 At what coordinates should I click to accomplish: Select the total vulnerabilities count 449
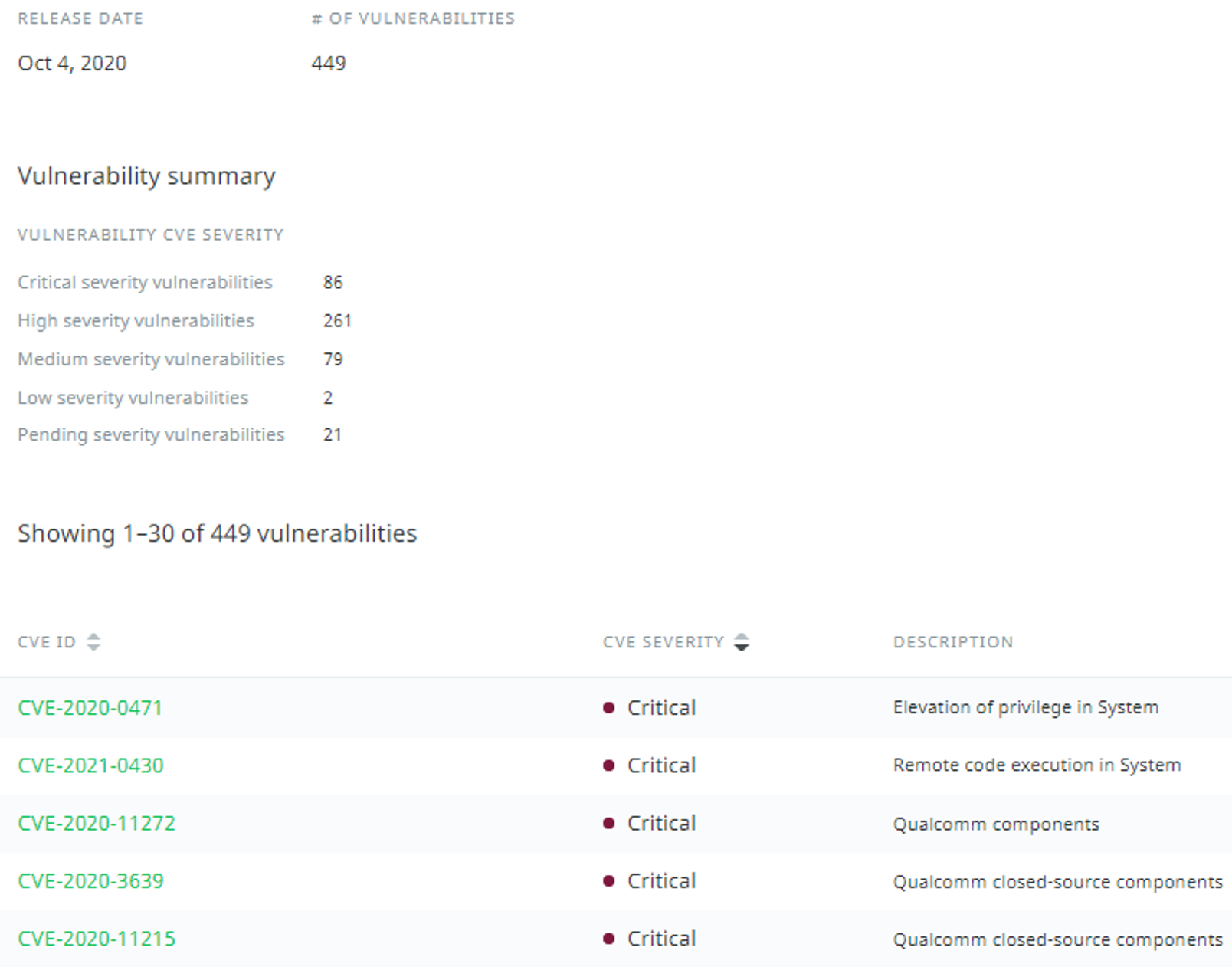tap(329, 64)
